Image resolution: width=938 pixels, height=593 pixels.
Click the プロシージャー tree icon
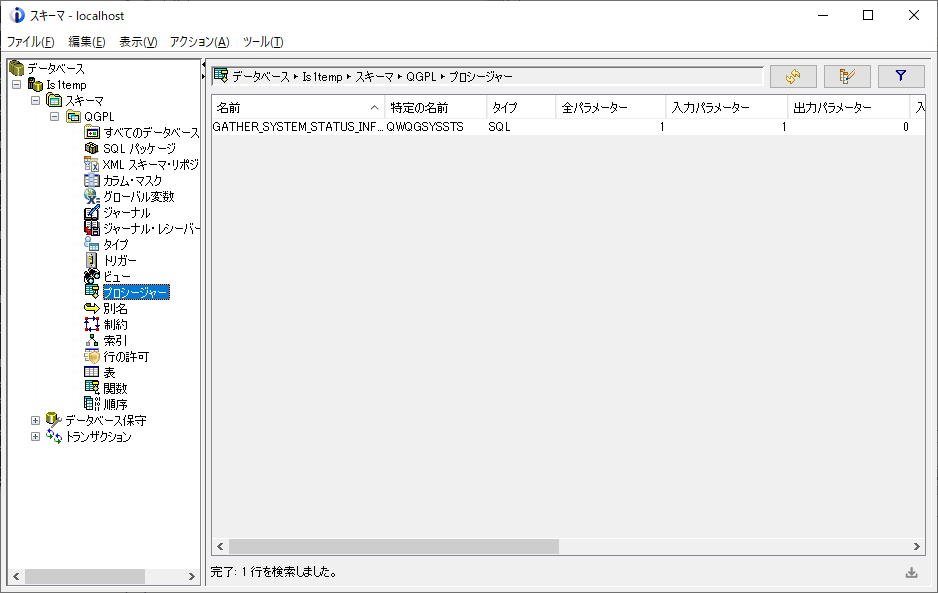[x=92, y=292]
